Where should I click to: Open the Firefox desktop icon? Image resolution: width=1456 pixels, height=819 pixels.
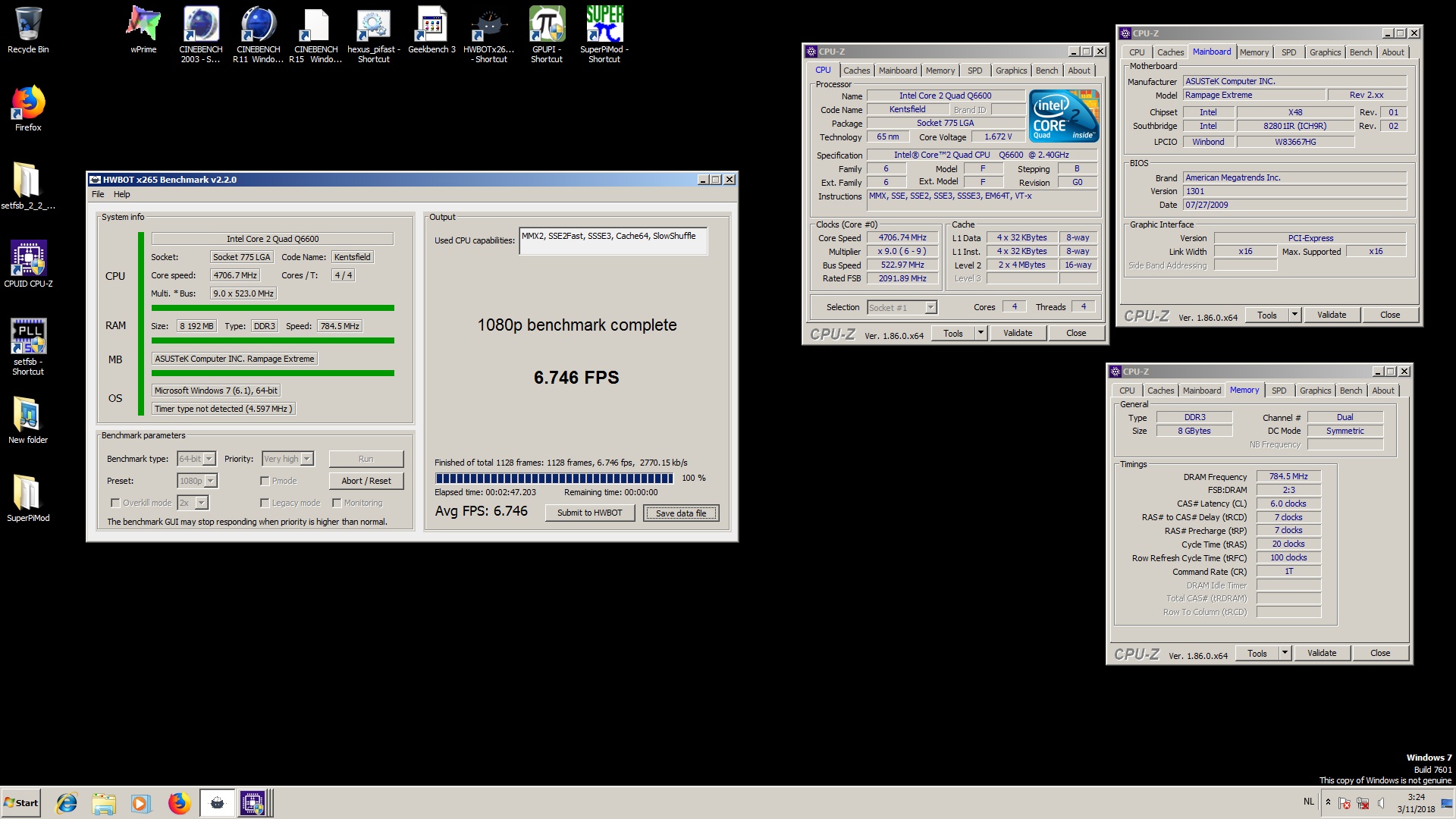tap(28, 108)
